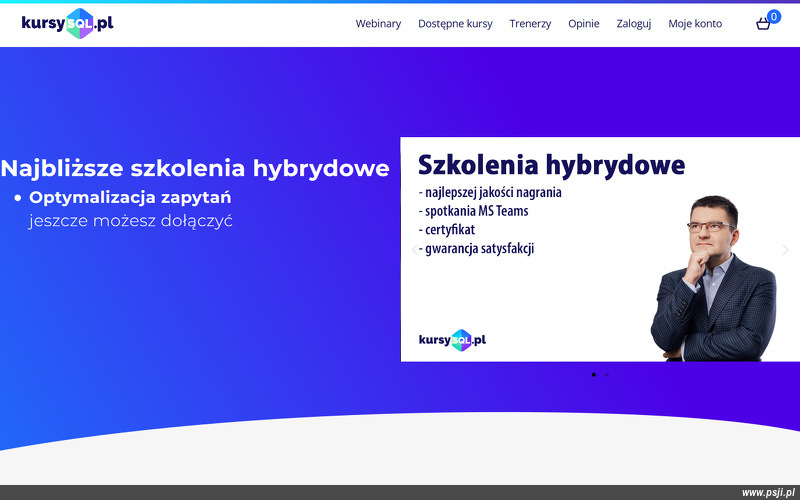Click text jeszcze możesz dołączyć
Image resolution: width=800 pixels, height=500 pixels.
(131, 221)
